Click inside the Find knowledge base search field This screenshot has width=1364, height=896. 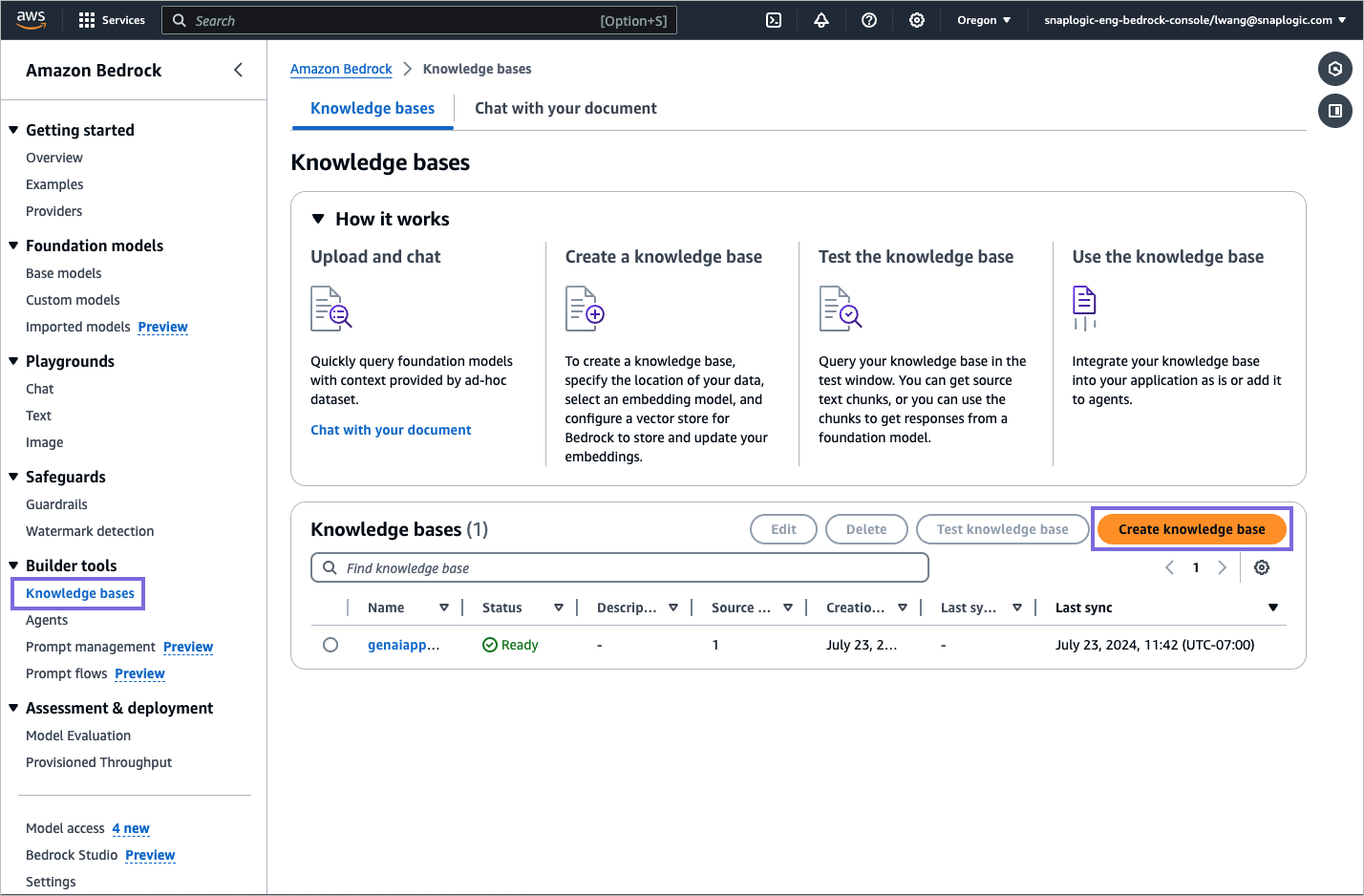coord(619,566)
